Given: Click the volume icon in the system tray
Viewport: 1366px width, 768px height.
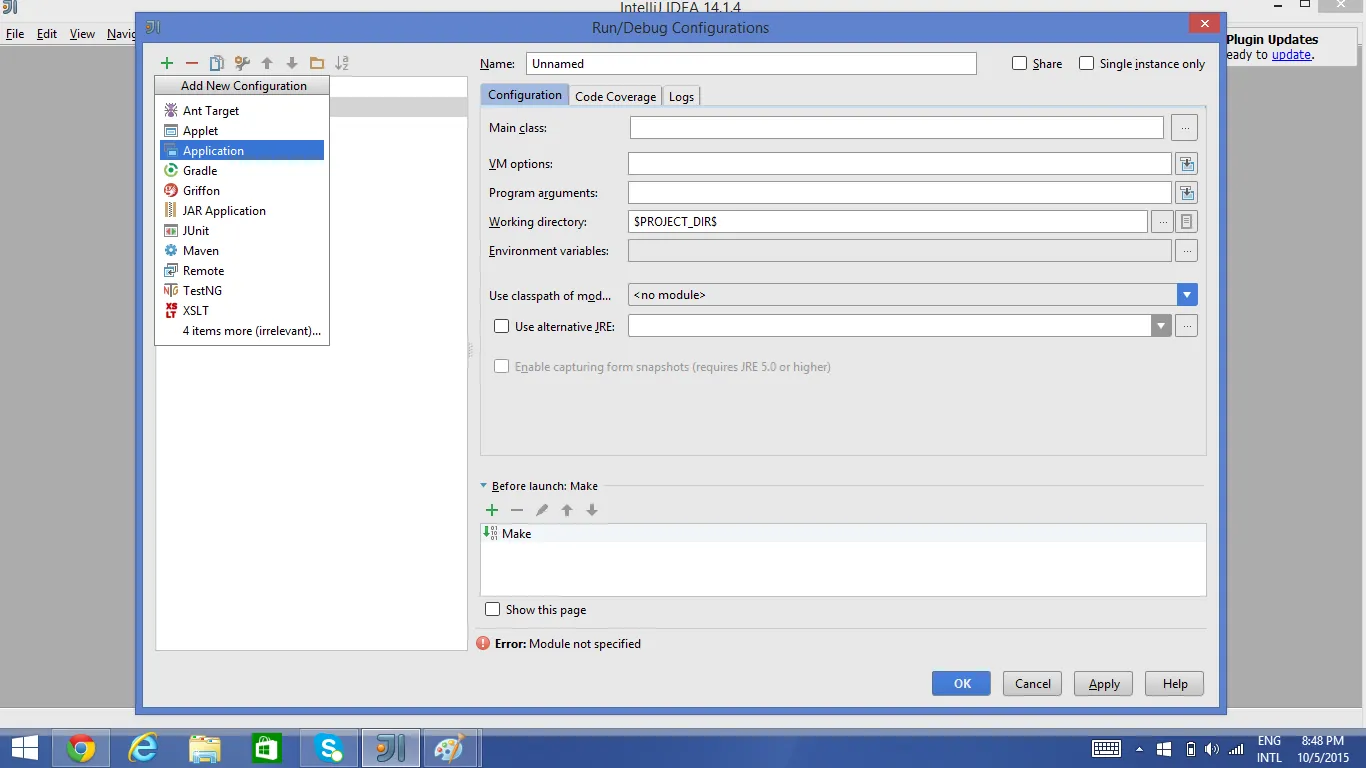Looking at the screenshot, I should [x=1212, y=749].
